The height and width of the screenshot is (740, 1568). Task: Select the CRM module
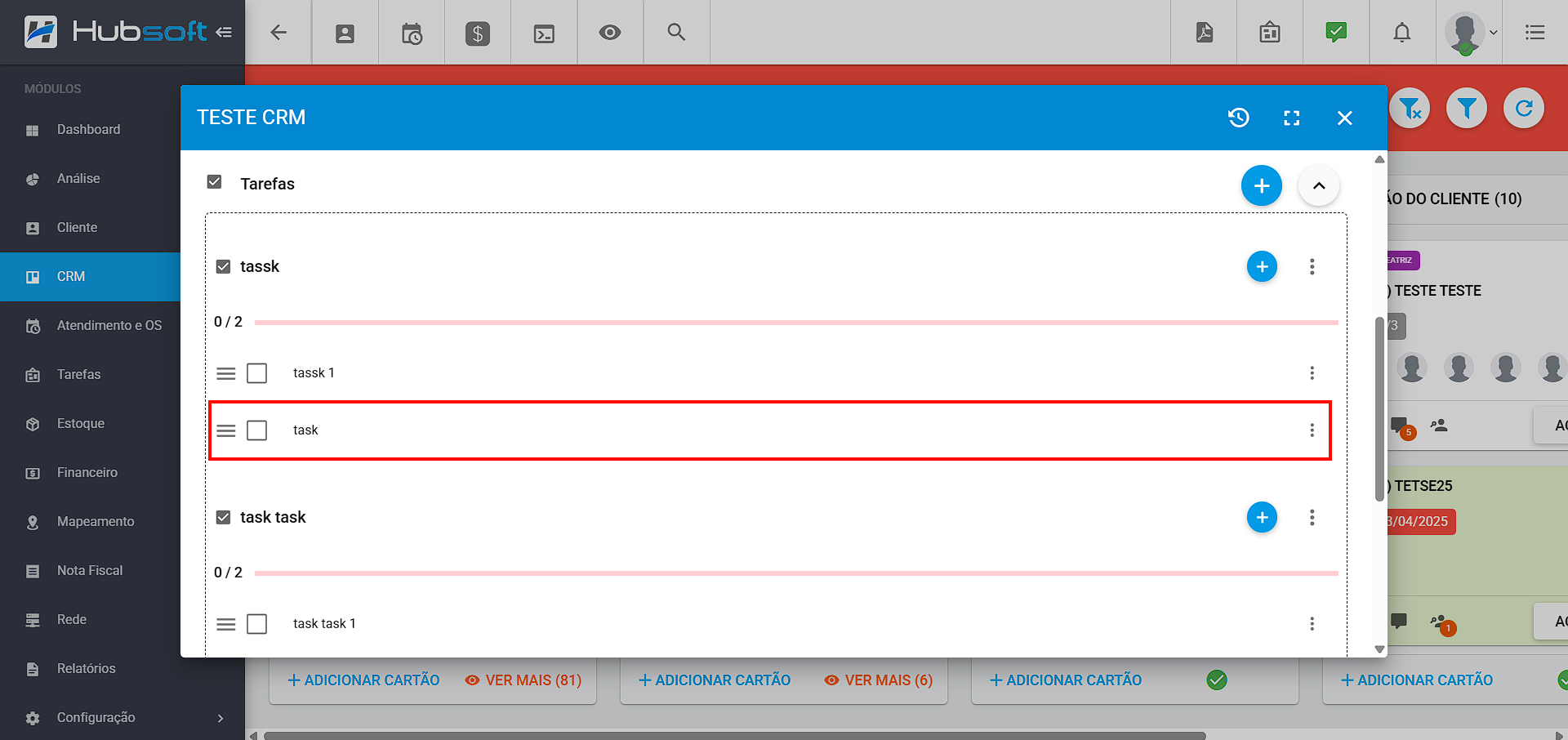tap(90, 277)
